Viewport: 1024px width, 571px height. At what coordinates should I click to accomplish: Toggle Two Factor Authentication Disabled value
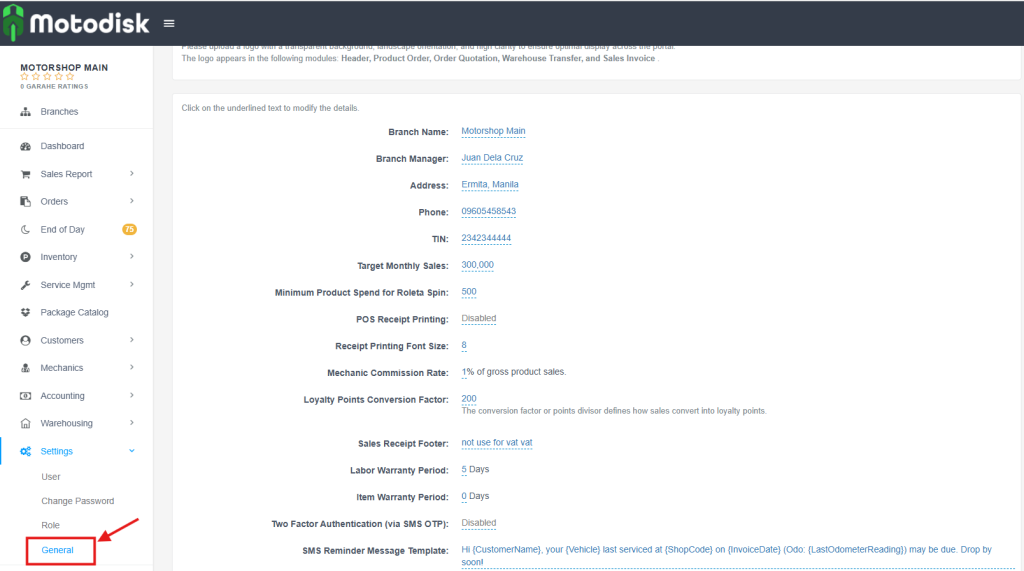tap(478, 523)
